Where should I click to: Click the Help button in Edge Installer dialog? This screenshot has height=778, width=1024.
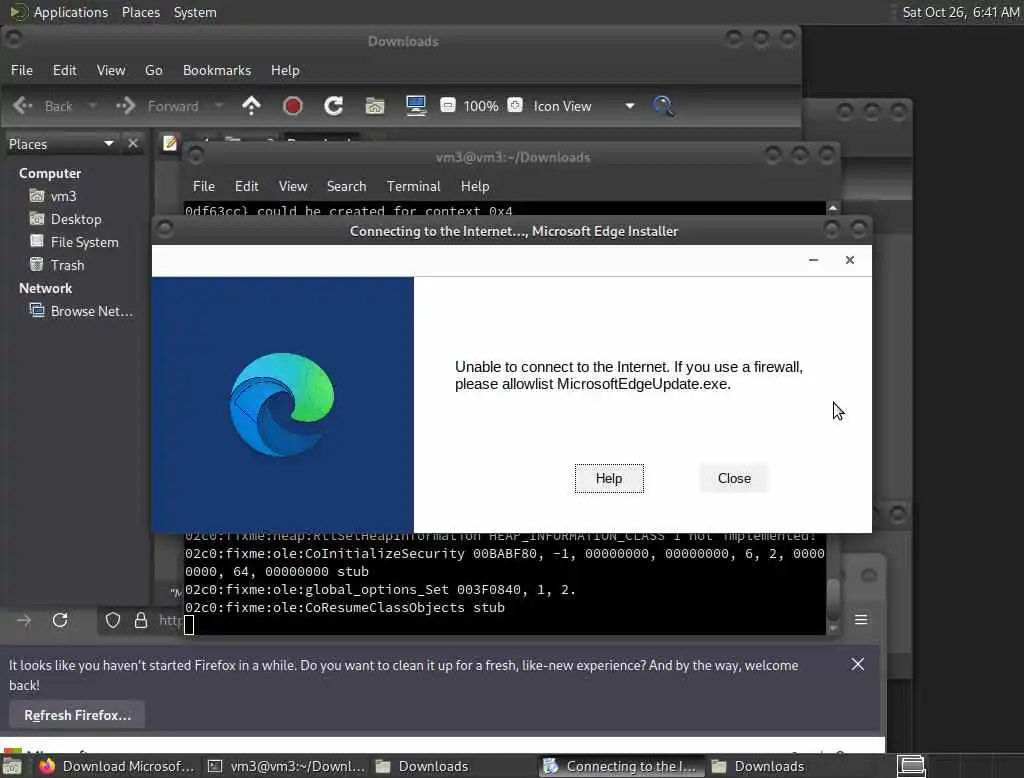[x=609, y=479]
